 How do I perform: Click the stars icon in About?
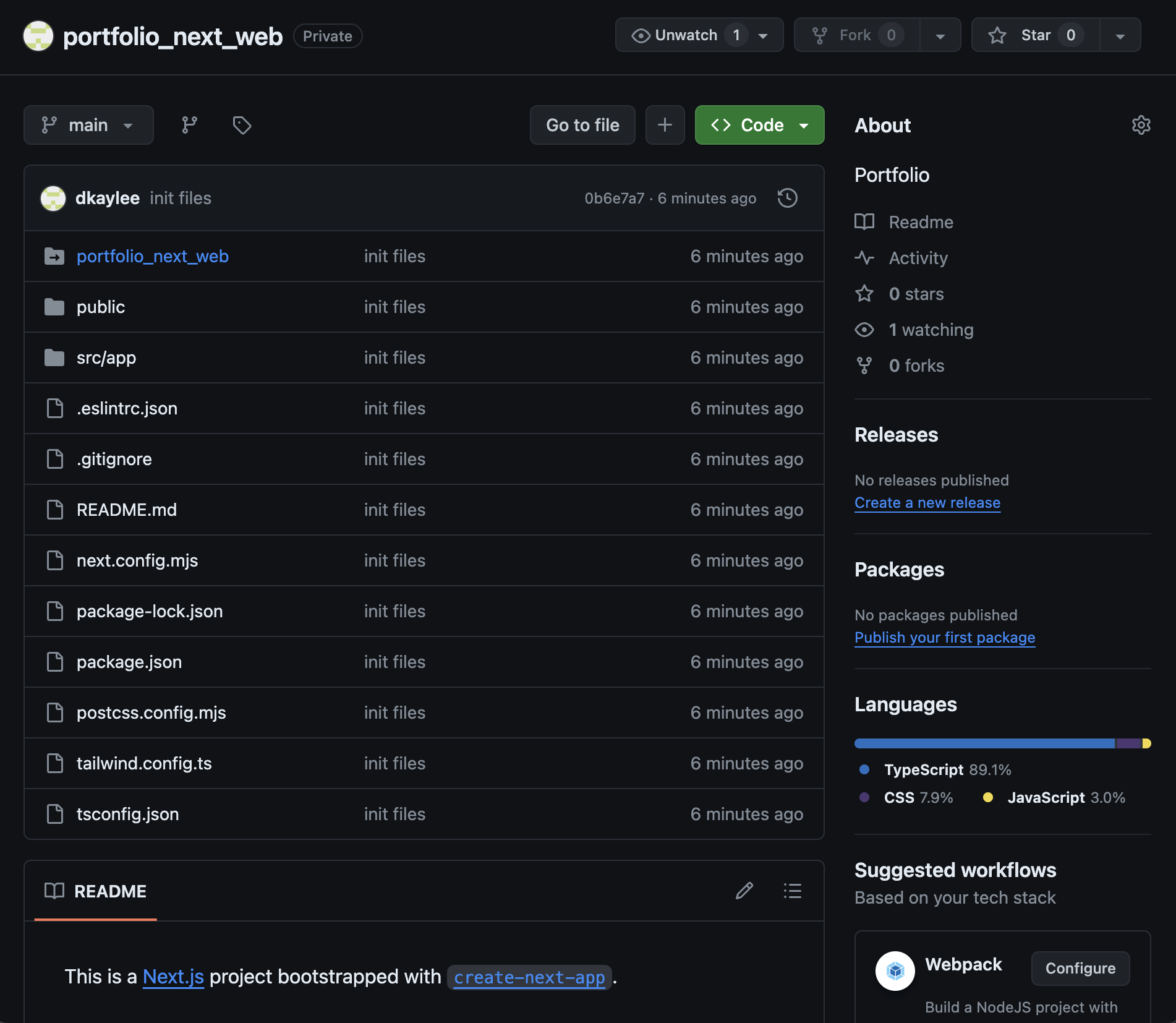point(864,293)
